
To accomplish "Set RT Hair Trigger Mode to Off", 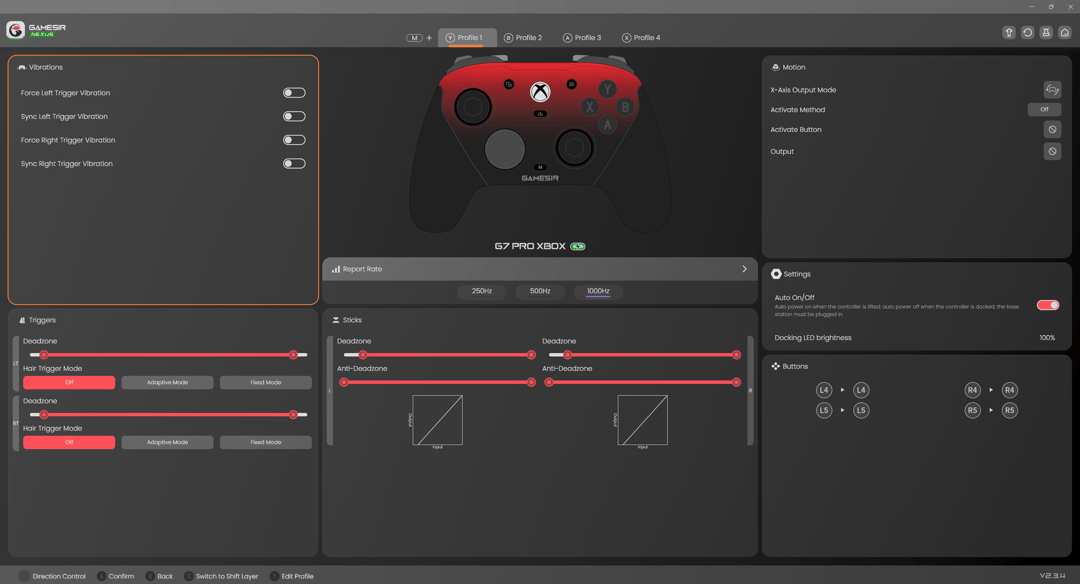I will (69, 442).
